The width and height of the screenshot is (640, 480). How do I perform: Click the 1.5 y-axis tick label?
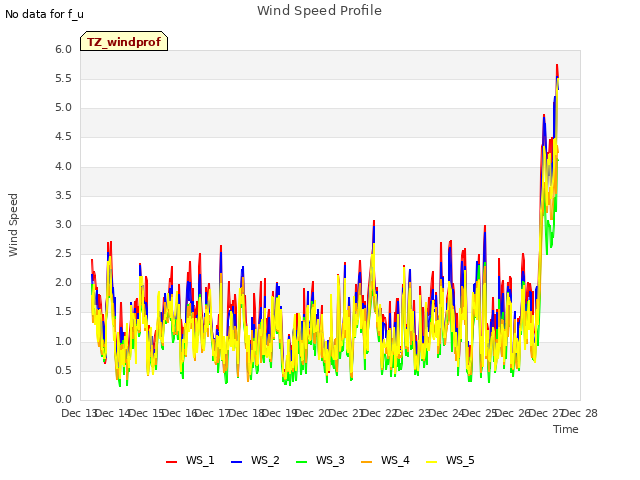[63, 312]
